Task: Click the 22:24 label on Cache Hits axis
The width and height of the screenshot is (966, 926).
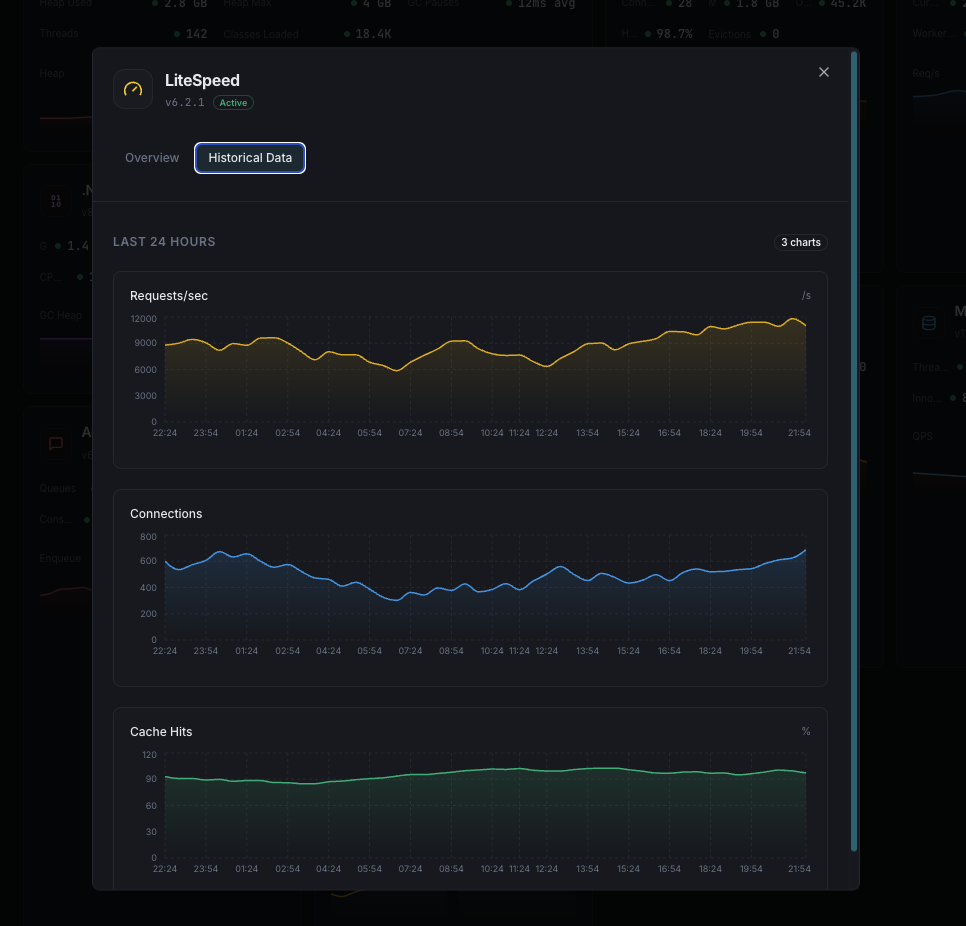Action: (x=165, y=868)
